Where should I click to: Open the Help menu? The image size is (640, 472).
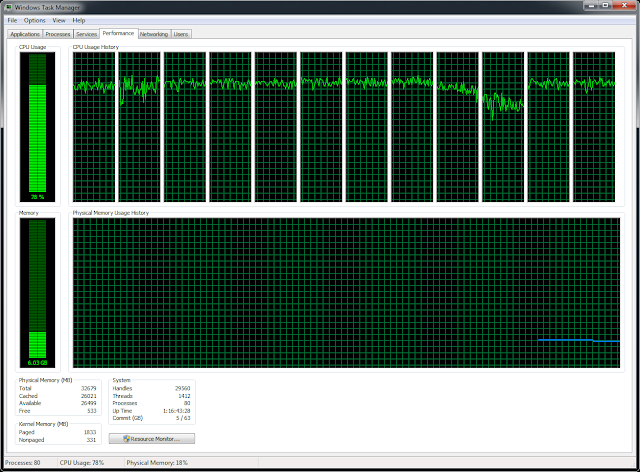[79, 20]
